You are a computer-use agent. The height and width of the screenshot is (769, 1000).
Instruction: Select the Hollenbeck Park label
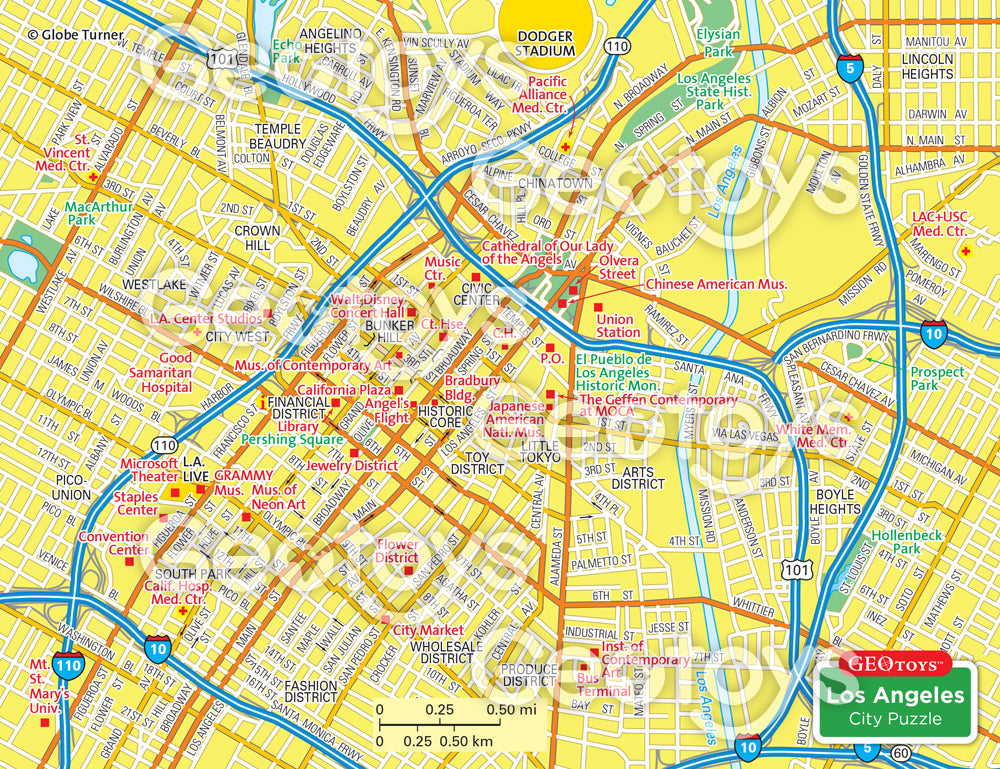coord(895,542)
